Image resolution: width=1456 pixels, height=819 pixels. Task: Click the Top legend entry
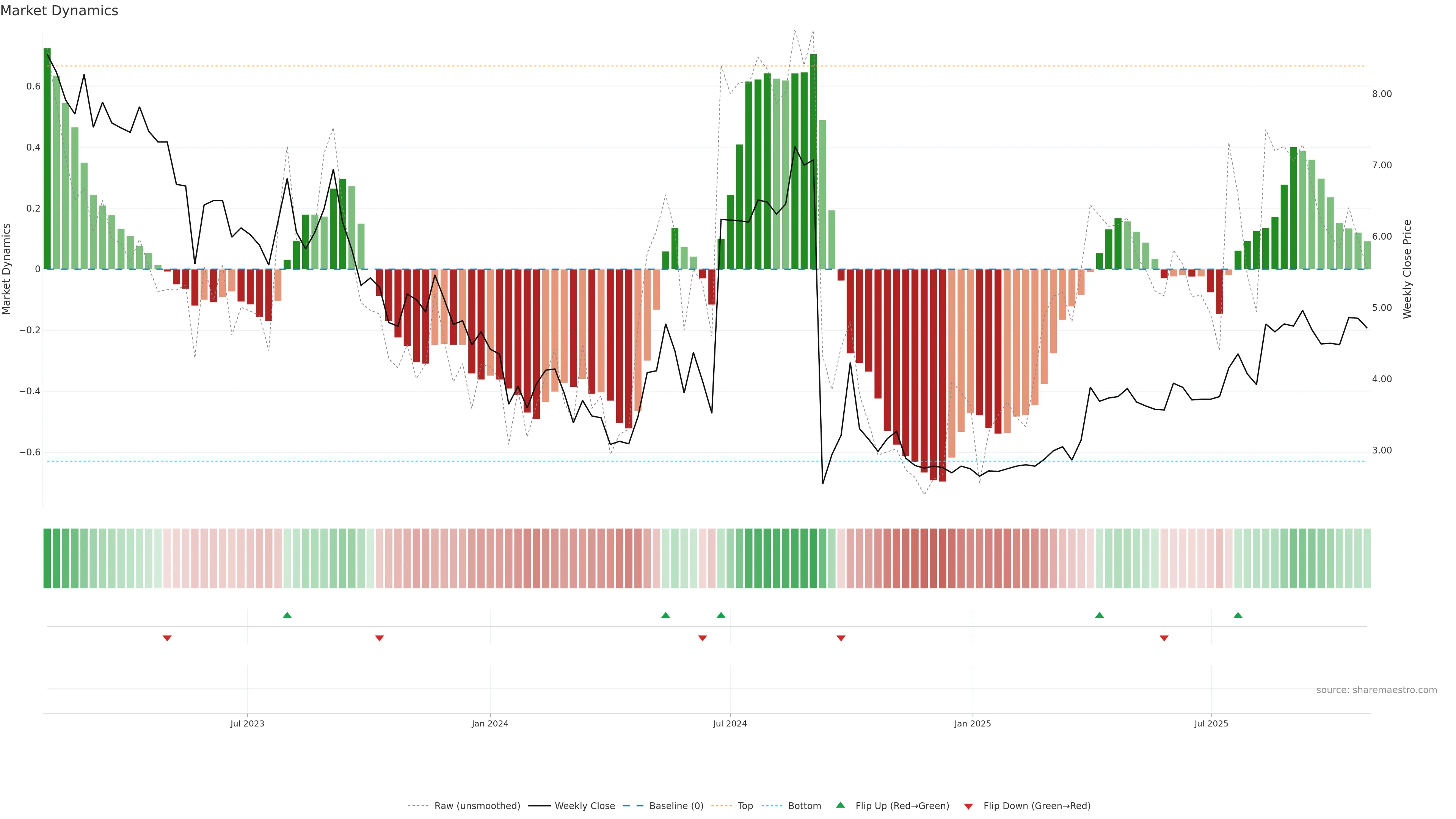coord(745,806)
